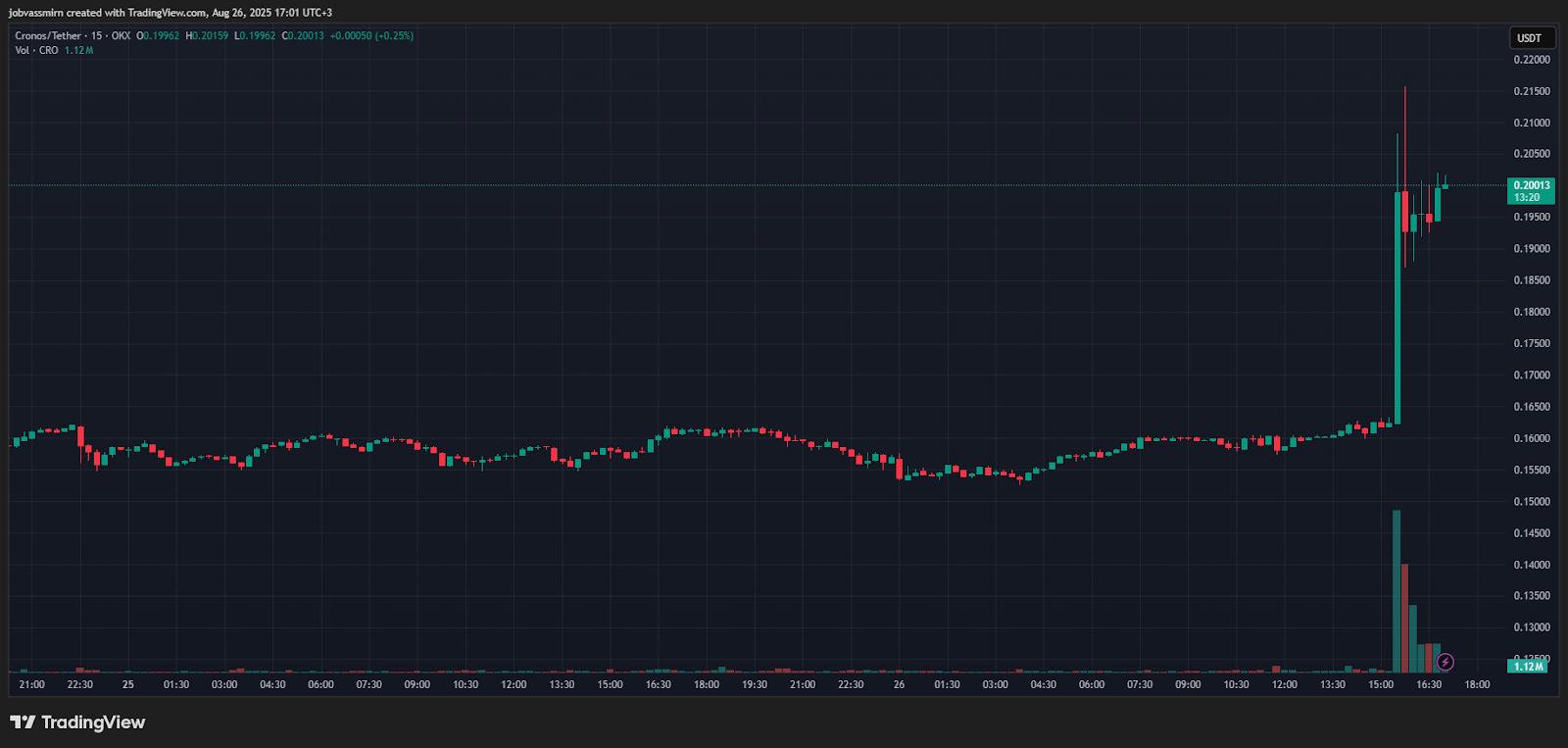Click the 19:30 time axis label
The height and width of the screenshot is (748, 1568).
tap(755, 684)
